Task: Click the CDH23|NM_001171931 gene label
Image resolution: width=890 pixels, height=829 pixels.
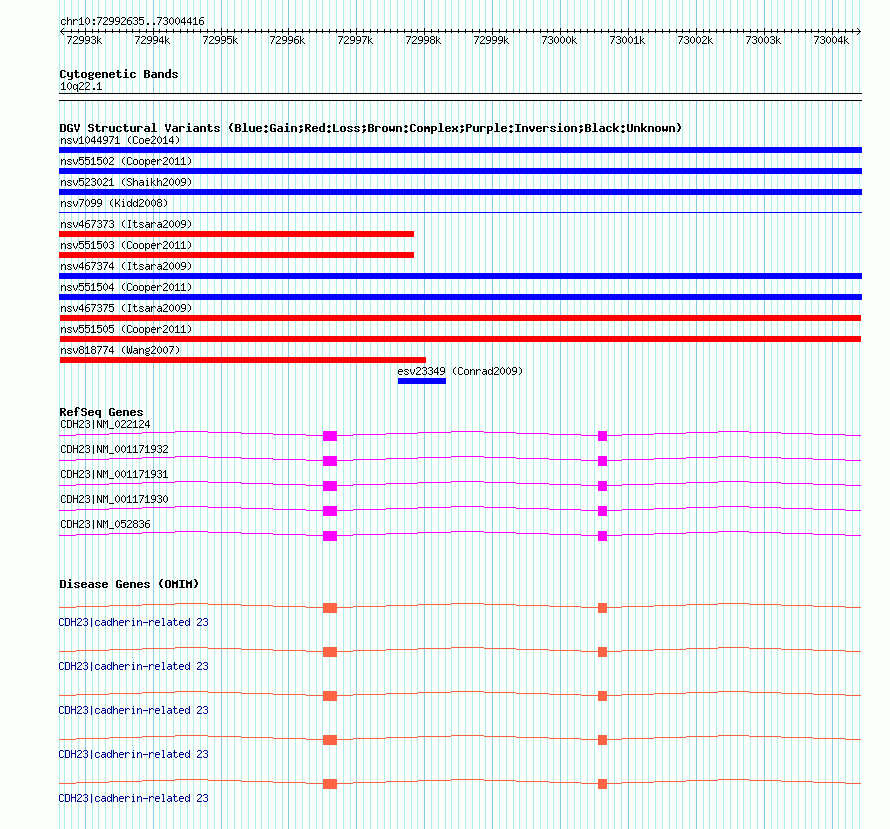Action: (114, 474)
